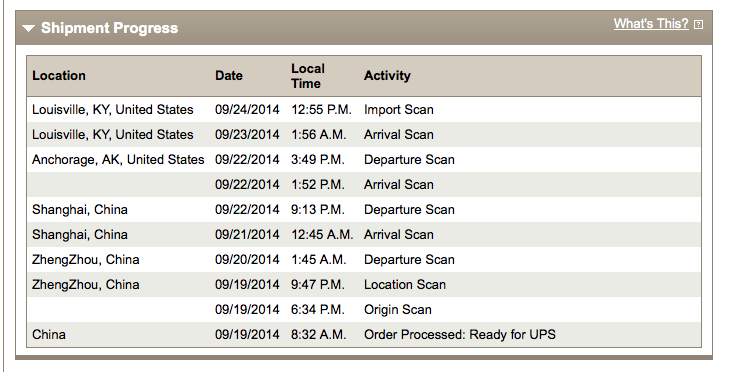This screenshot has height=372, width=756.
Task: Click the Import Scan activity row
Action: (364, 109)
